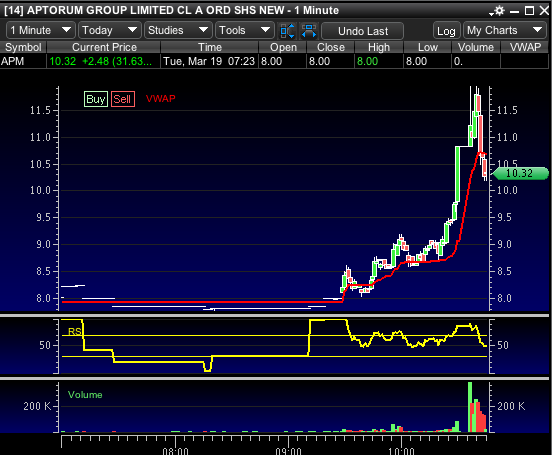This screenshot has width=552, height=455.
Task: Click the green Buy button
Action: (96, 99)
